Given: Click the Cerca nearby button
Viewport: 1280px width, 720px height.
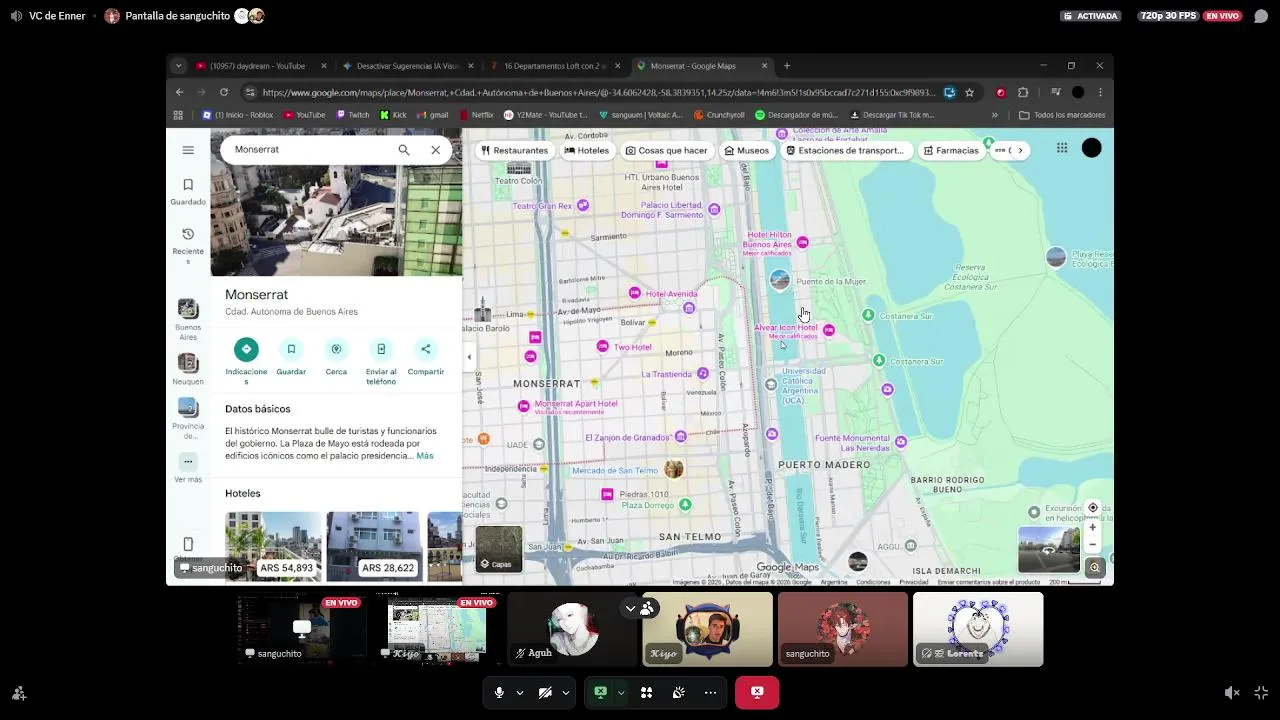Looking at the screenshot, I should tap(336, 357).
